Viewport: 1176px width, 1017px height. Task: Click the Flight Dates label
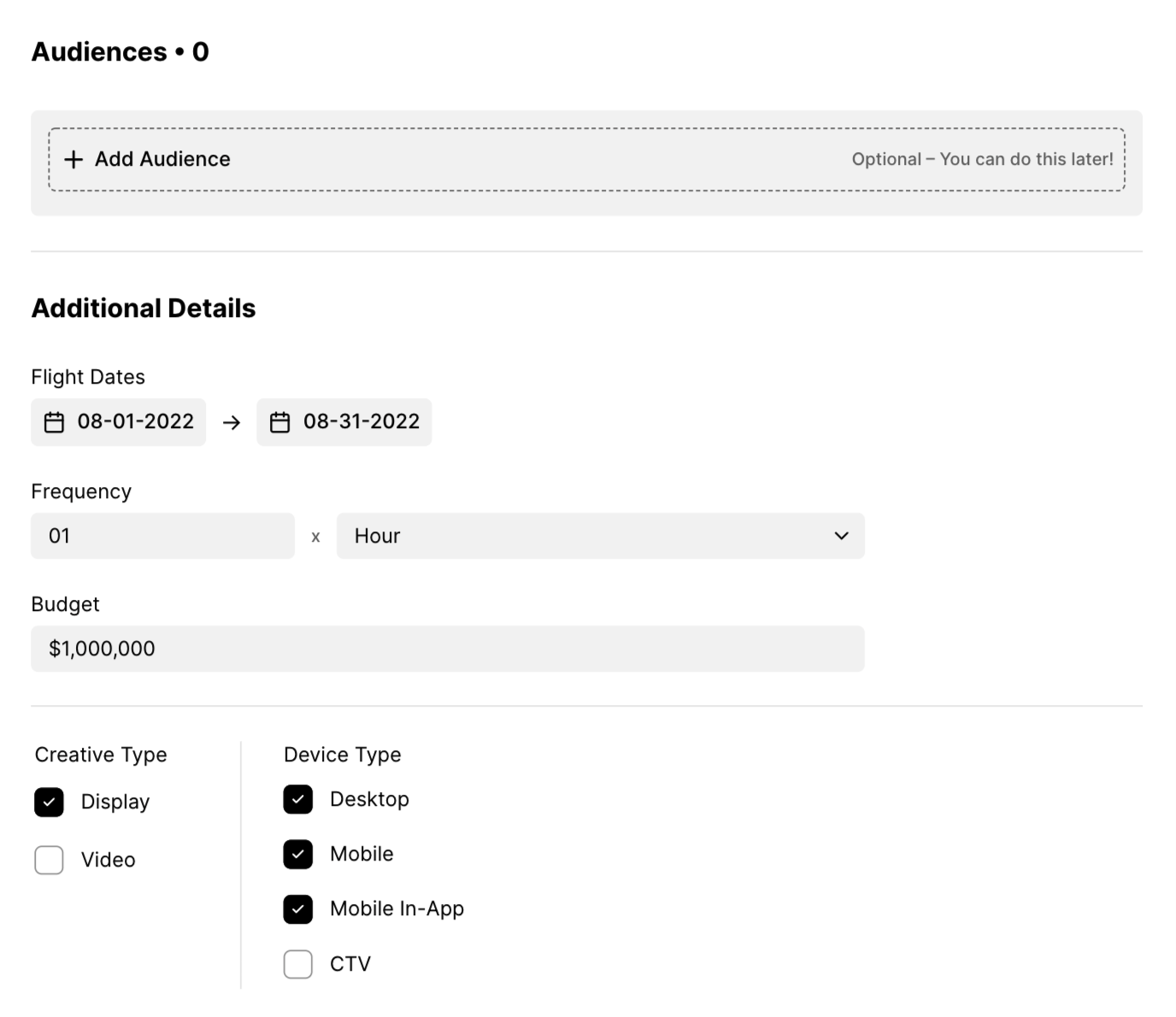click(x=88, y=377)
